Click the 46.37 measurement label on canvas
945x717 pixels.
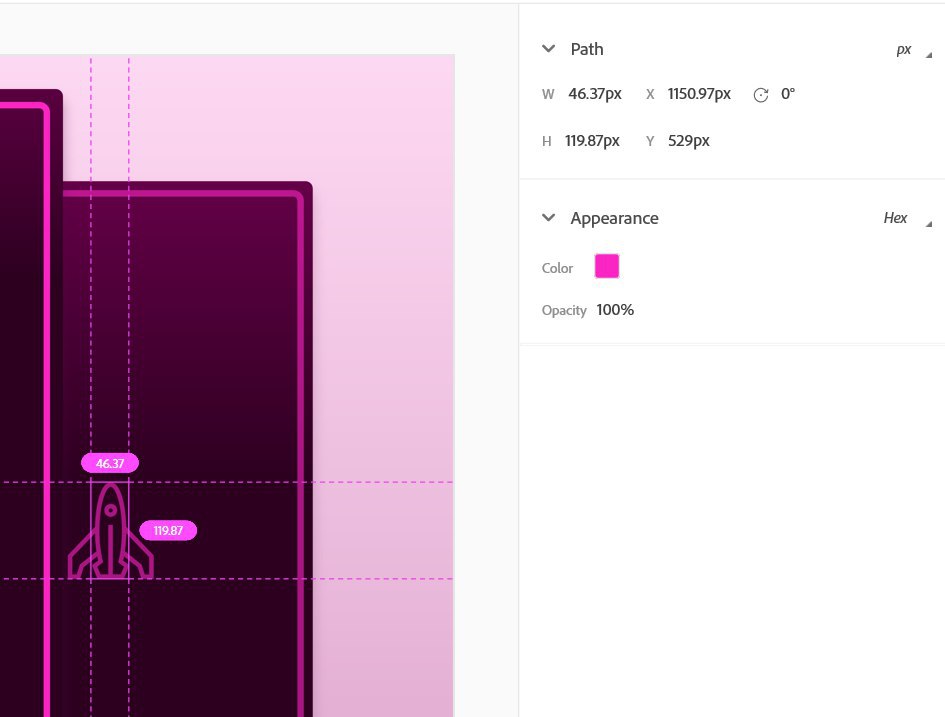110,463
